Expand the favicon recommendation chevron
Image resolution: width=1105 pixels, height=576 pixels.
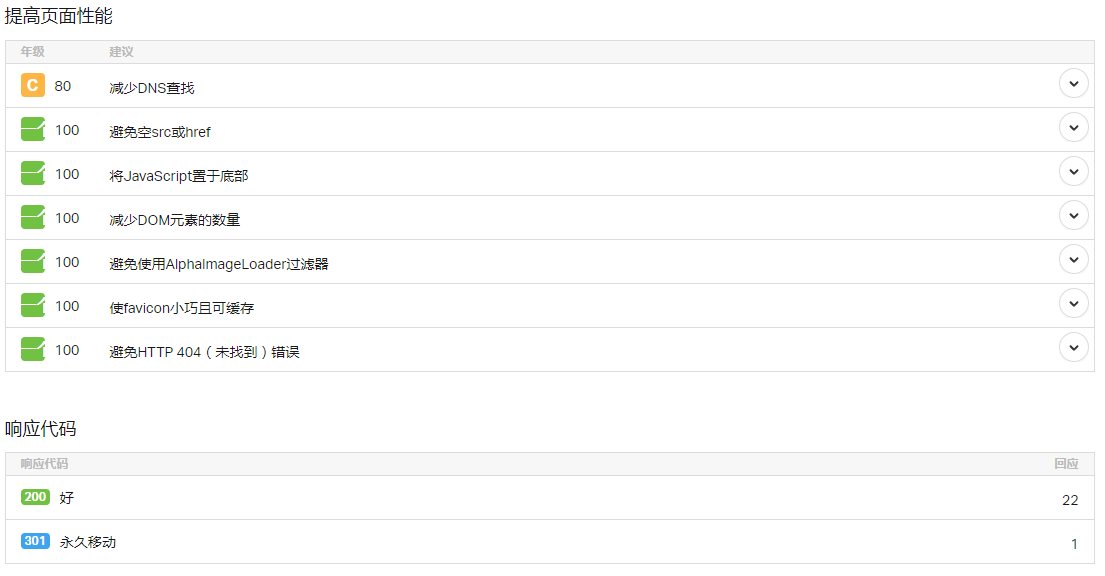pos(1073,304)
